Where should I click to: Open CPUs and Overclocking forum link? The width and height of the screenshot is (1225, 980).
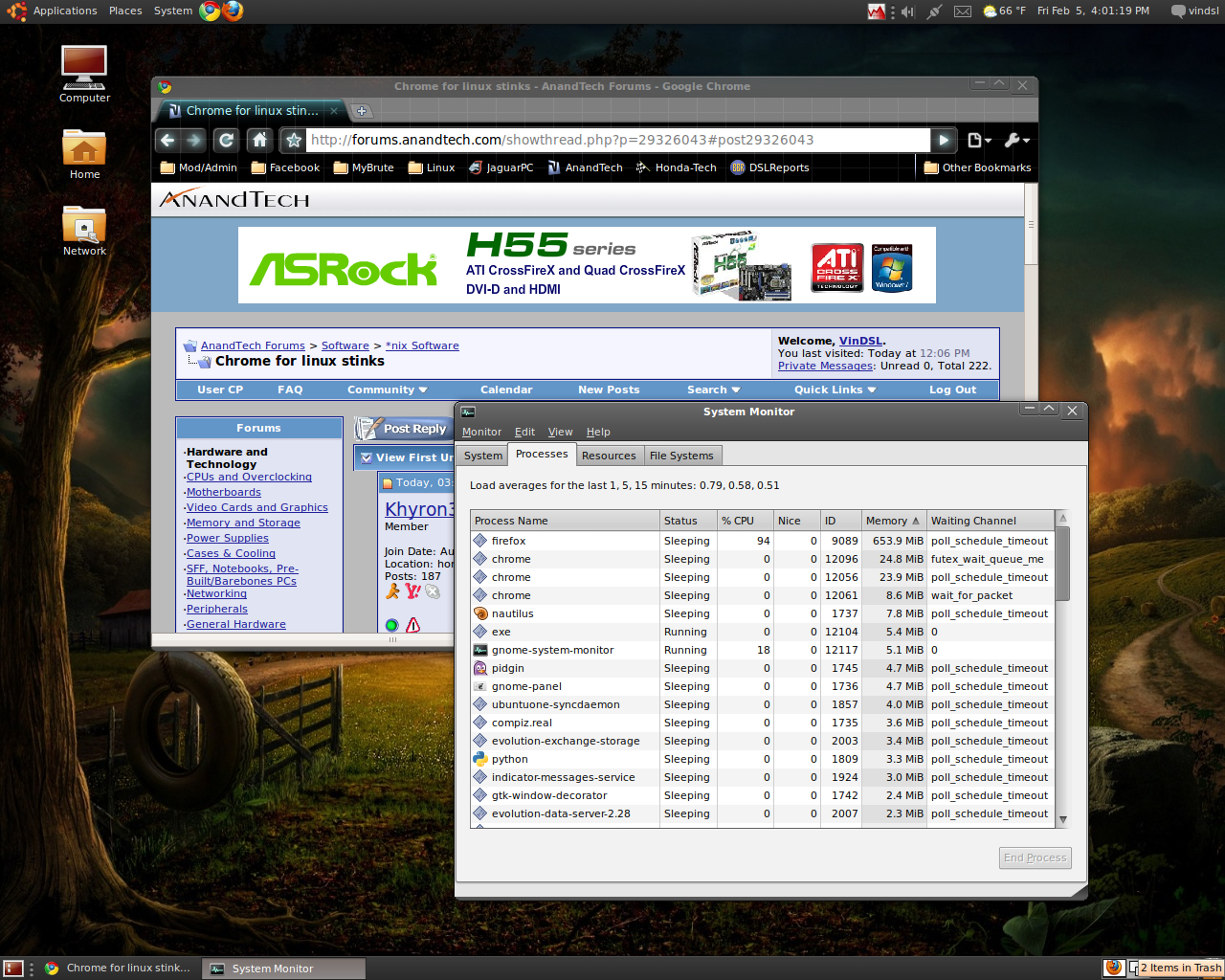tap(249, 477)
